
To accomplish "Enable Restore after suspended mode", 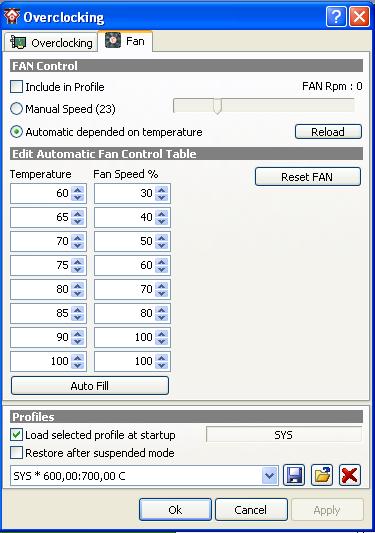I will click(x=16, y=453).
